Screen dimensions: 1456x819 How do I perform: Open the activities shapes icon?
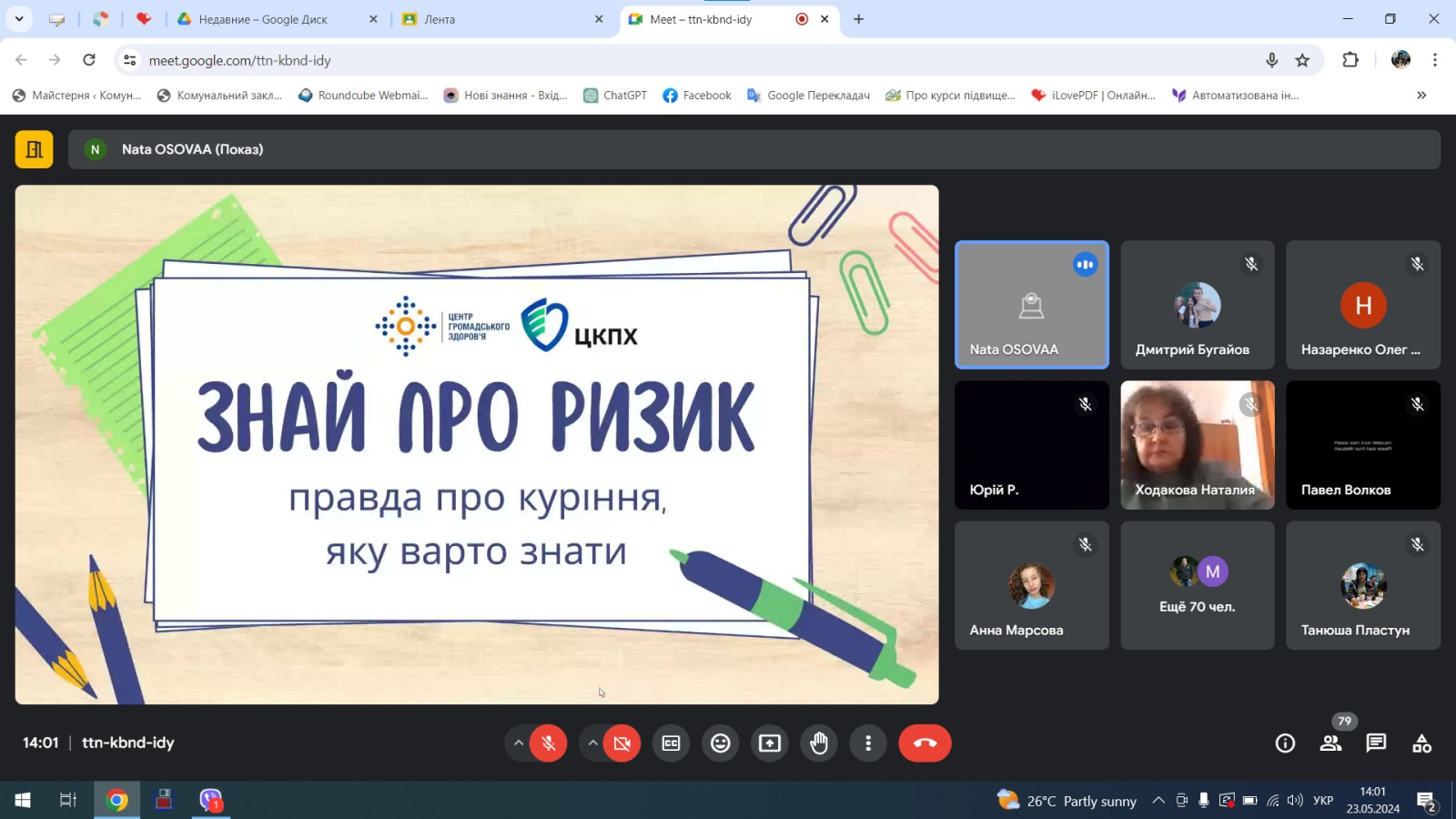point(1421,743)
